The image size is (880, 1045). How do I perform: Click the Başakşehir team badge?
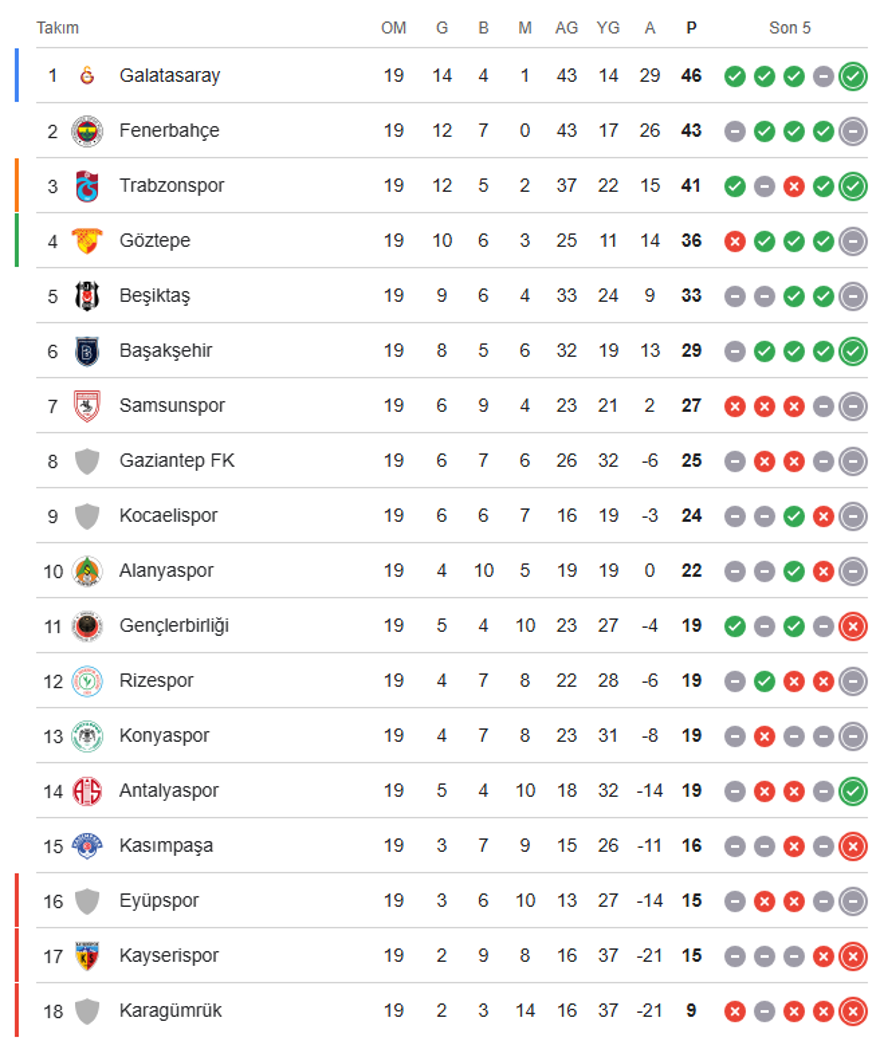coord(87,351)
